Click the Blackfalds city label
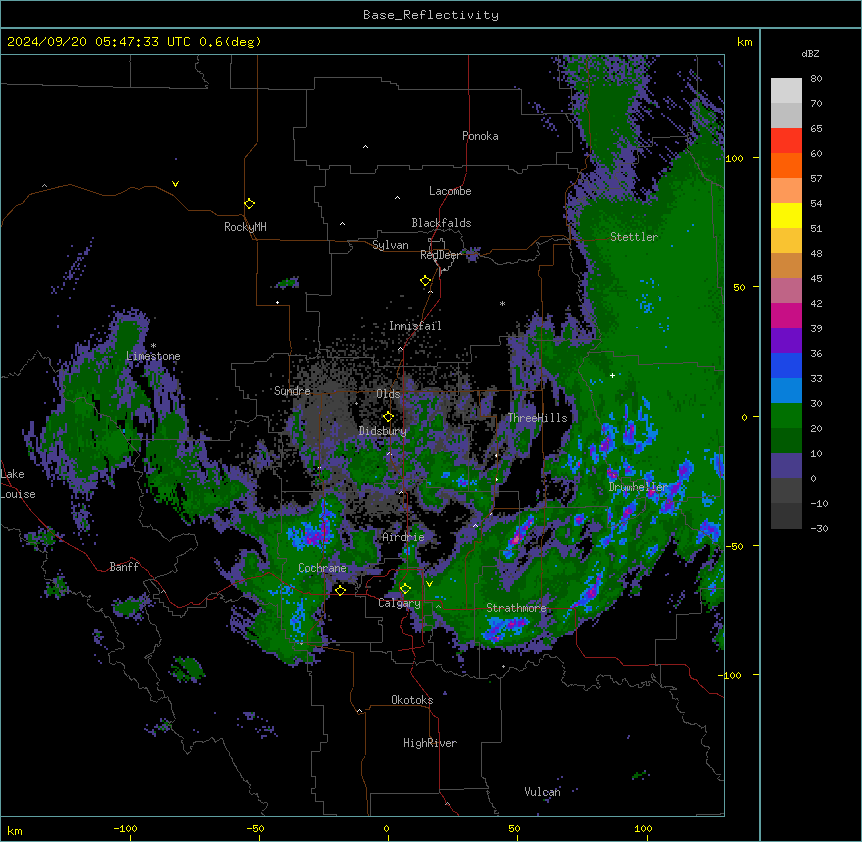Viewport: 862px width, 842px height. 441,223
